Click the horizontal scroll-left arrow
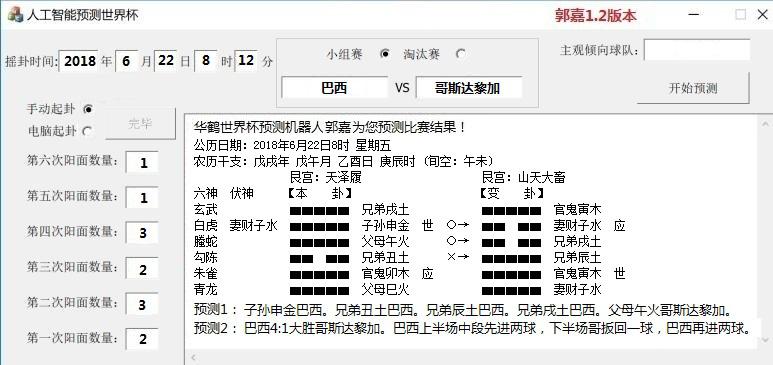The image size is (773, 365). pyautogui.click(x=193, y=357)
